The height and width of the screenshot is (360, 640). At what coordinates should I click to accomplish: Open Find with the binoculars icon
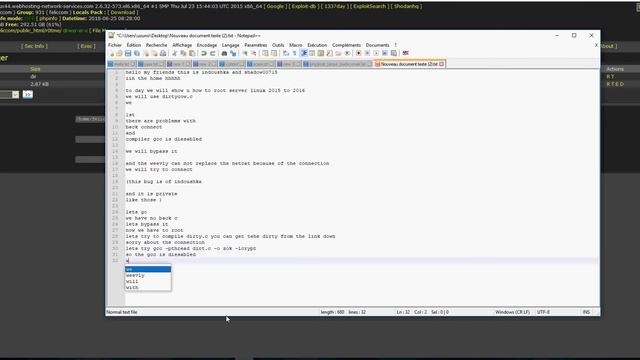click(x=224, y=53)
